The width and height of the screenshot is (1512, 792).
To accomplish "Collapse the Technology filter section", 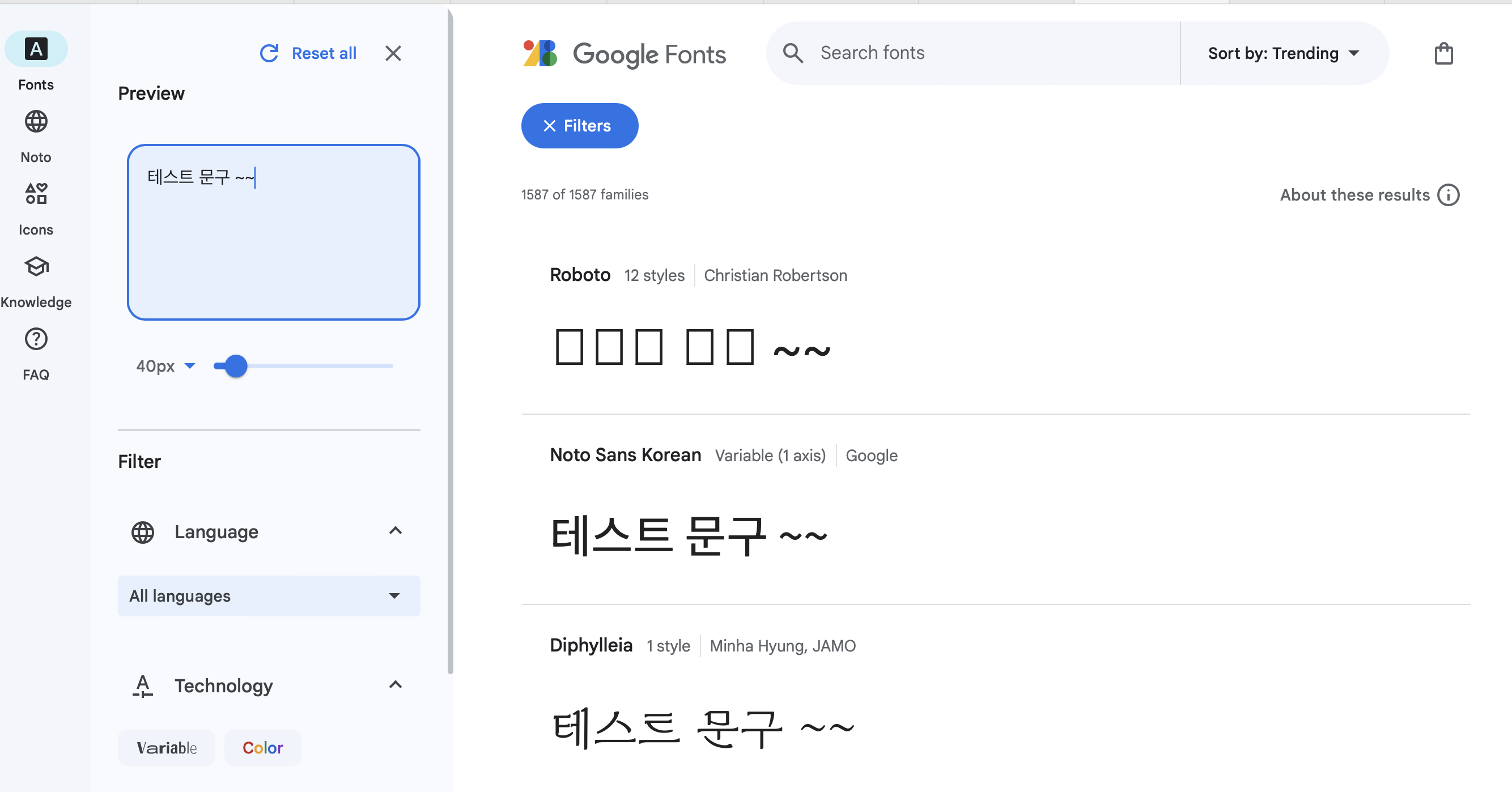I will coord(395,684).
